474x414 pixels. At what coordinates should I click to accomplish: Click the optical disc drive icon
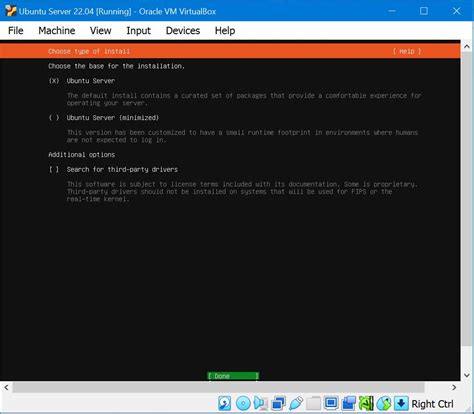[x=243, y=403]
